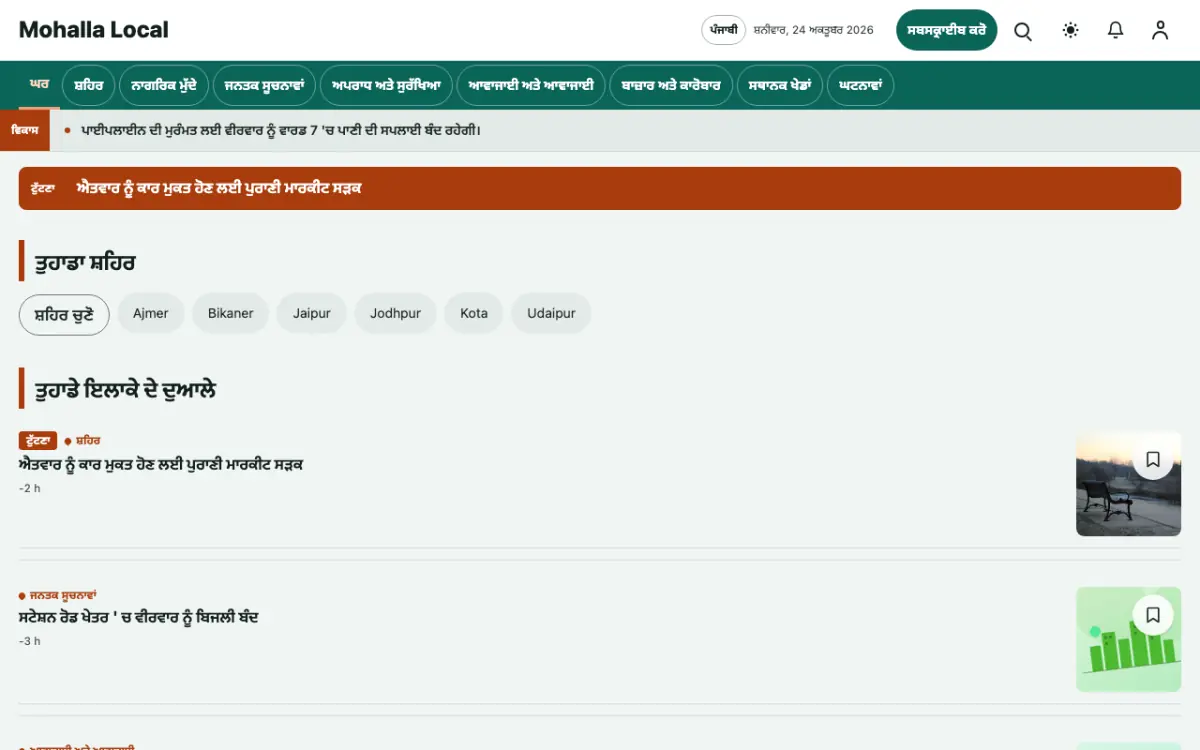Open the ਨਾਗਰਿਕ ਮੁੱਦੇ navigation tab

coord(164,86)
